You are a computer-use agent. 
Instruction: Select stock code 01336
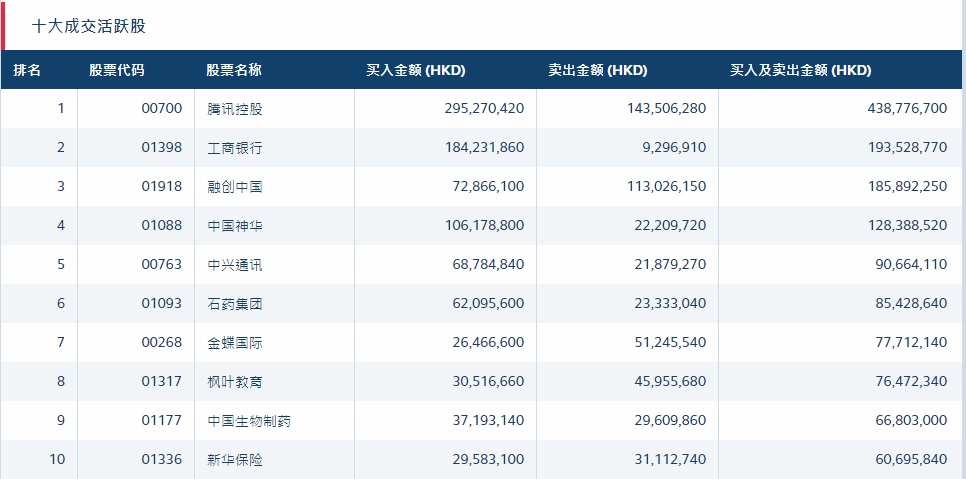tap(162, 459)
